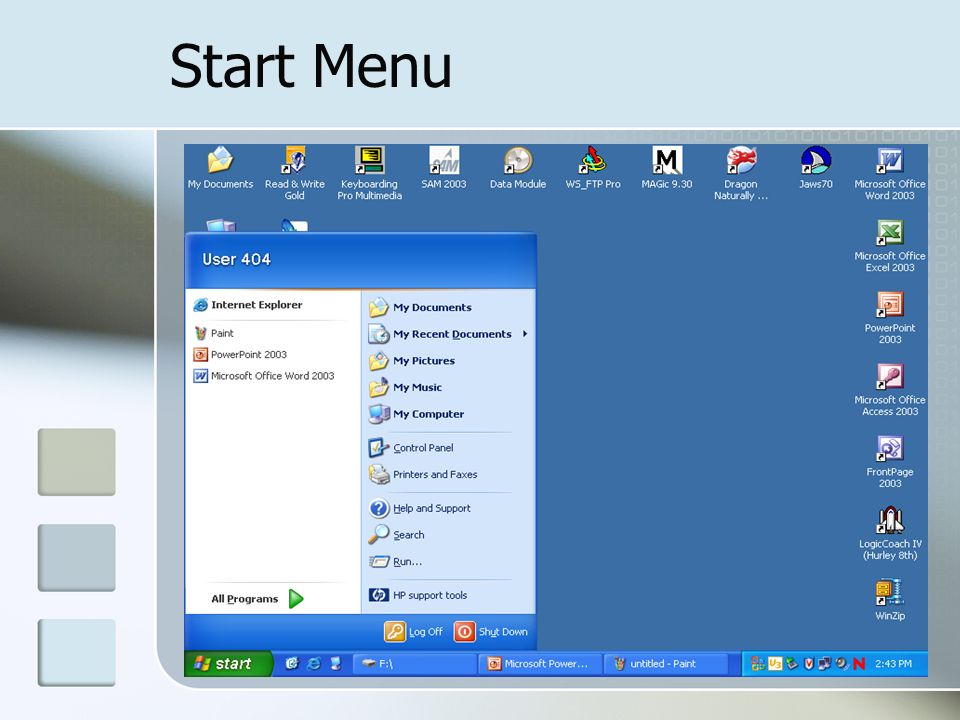Viewport: 960px width, 720px height.
Task: Expand My Recent Documents submenu arrow
Action: [x=525, y=334]
